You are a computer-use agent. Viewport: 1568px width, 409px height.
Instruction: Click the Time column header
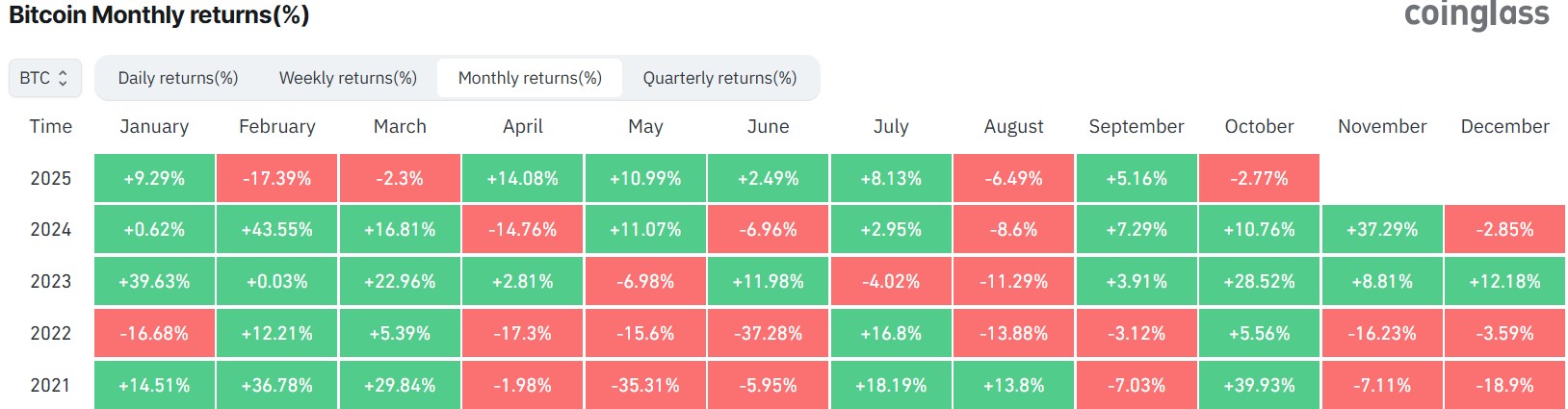51,126
